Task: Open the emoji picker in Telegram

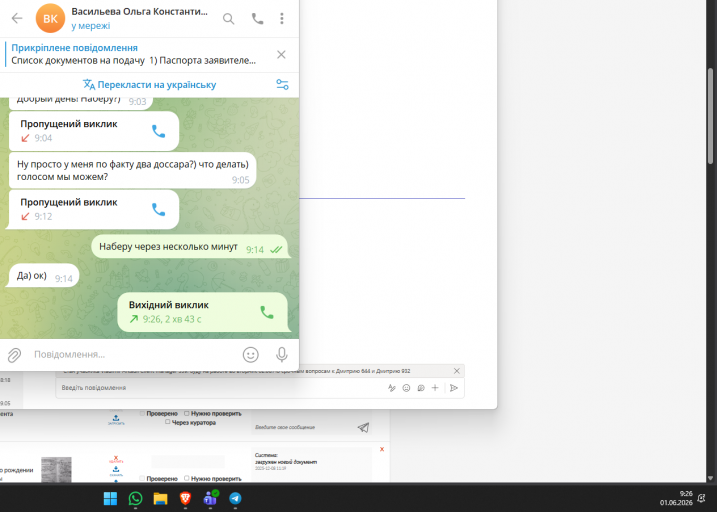Action: tap(251, 355)
